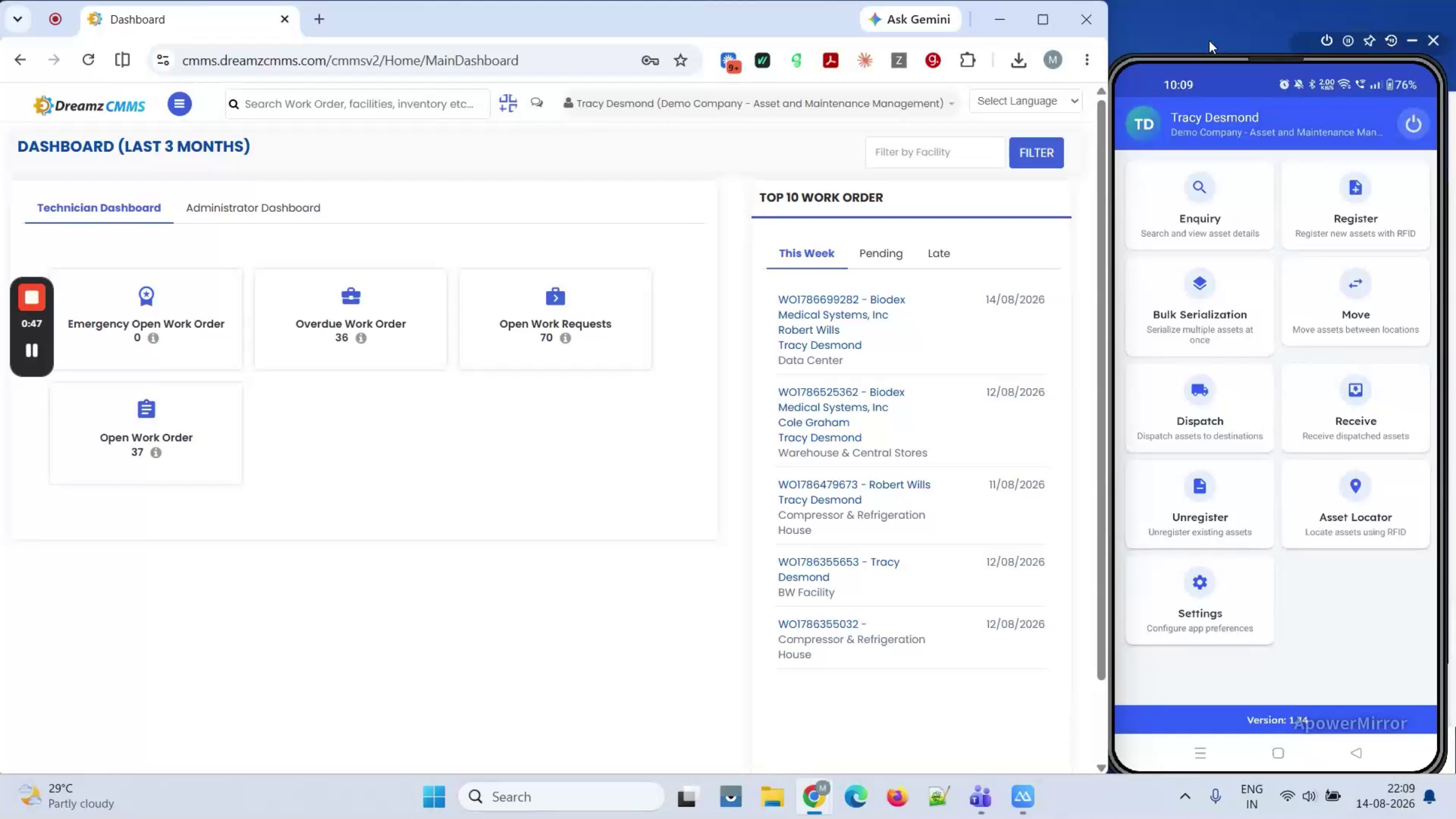Open the hamburger menu beside DreamzCMMS logo

(x=179, y=104)
